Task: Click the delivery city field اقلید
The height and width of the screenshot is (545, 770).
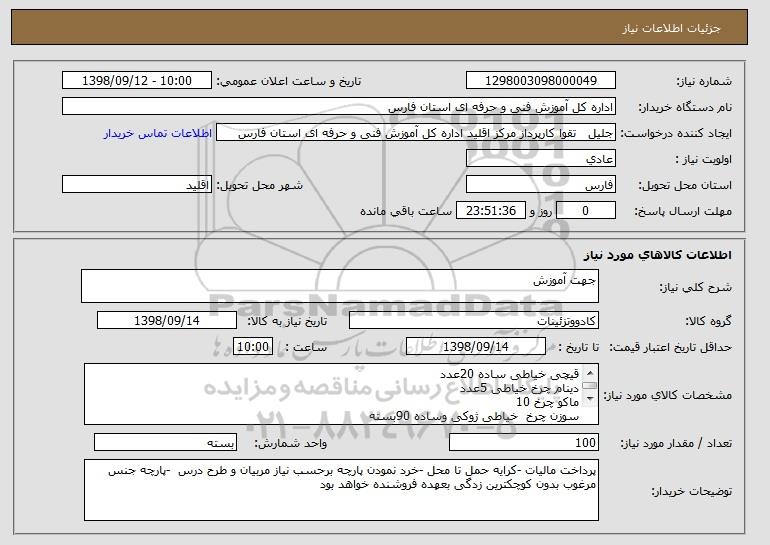Action: (x=137, y=185)
